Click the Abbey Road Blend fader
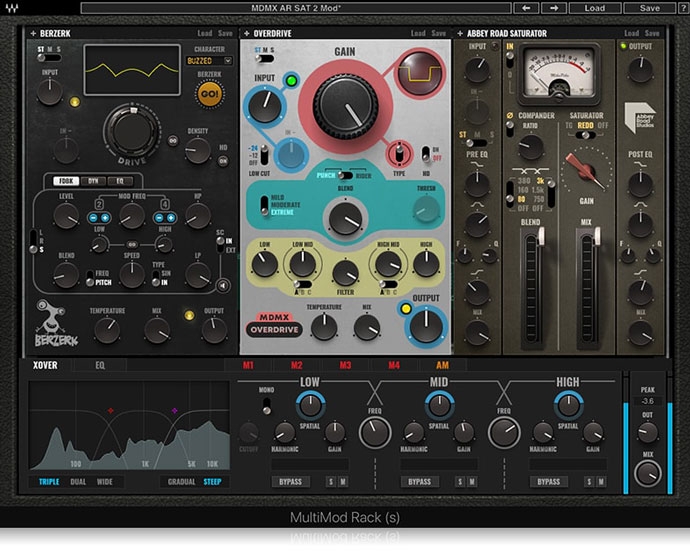The width and height of the screenshot is (690, 559). [529, 290]
